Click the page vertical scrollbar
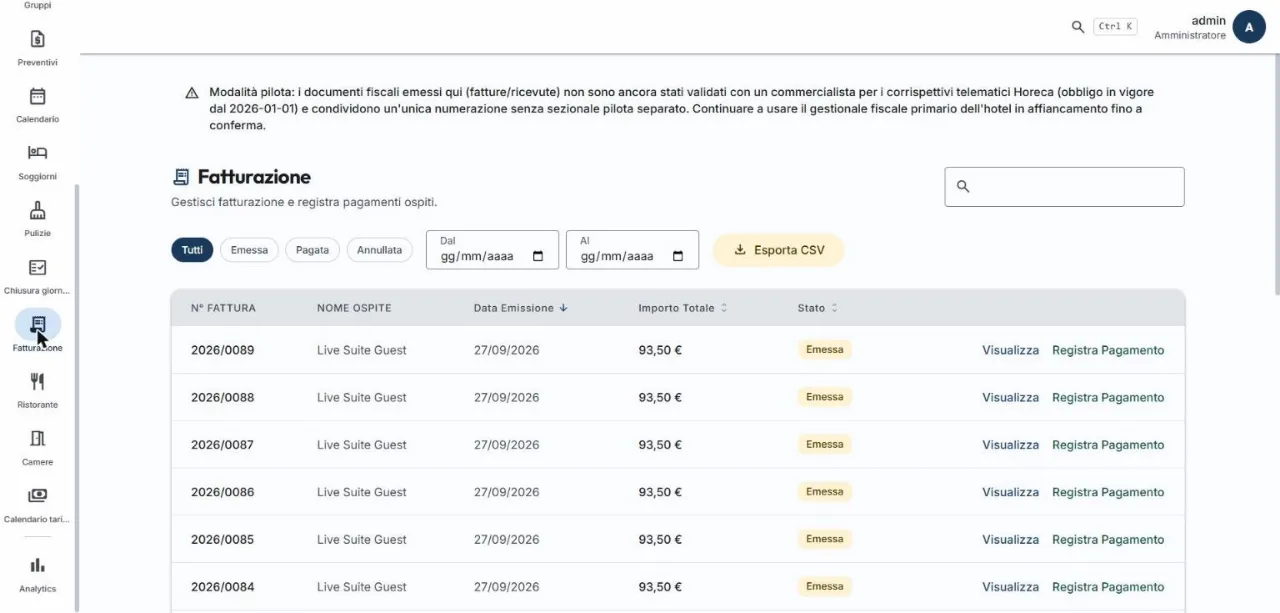Screen dimensions: 1280x613 coord(1277,176)
